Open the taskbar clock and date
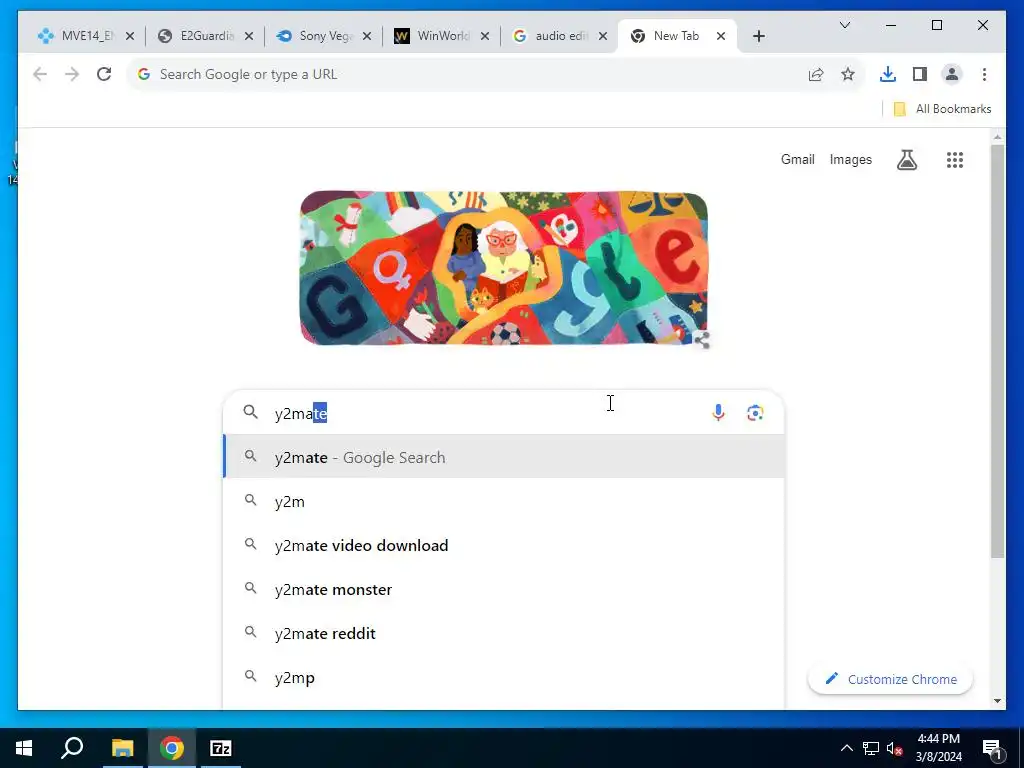 pyautogui.click(x=938, y=748)
